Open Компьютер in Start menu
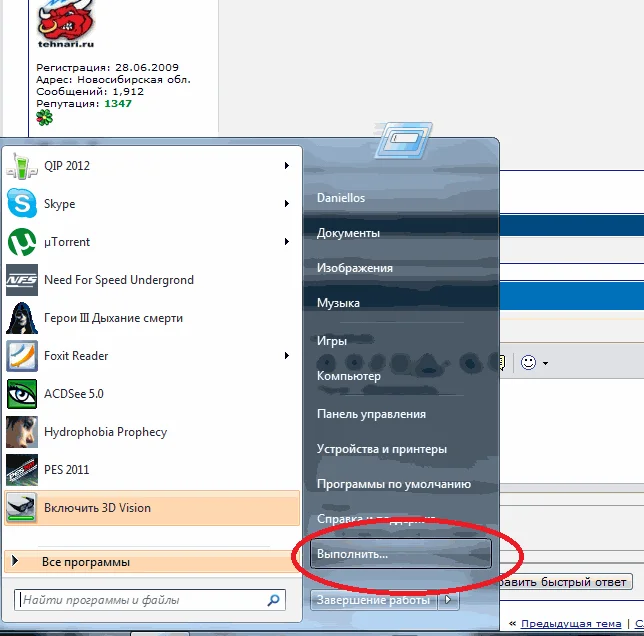 coord(349,376)
